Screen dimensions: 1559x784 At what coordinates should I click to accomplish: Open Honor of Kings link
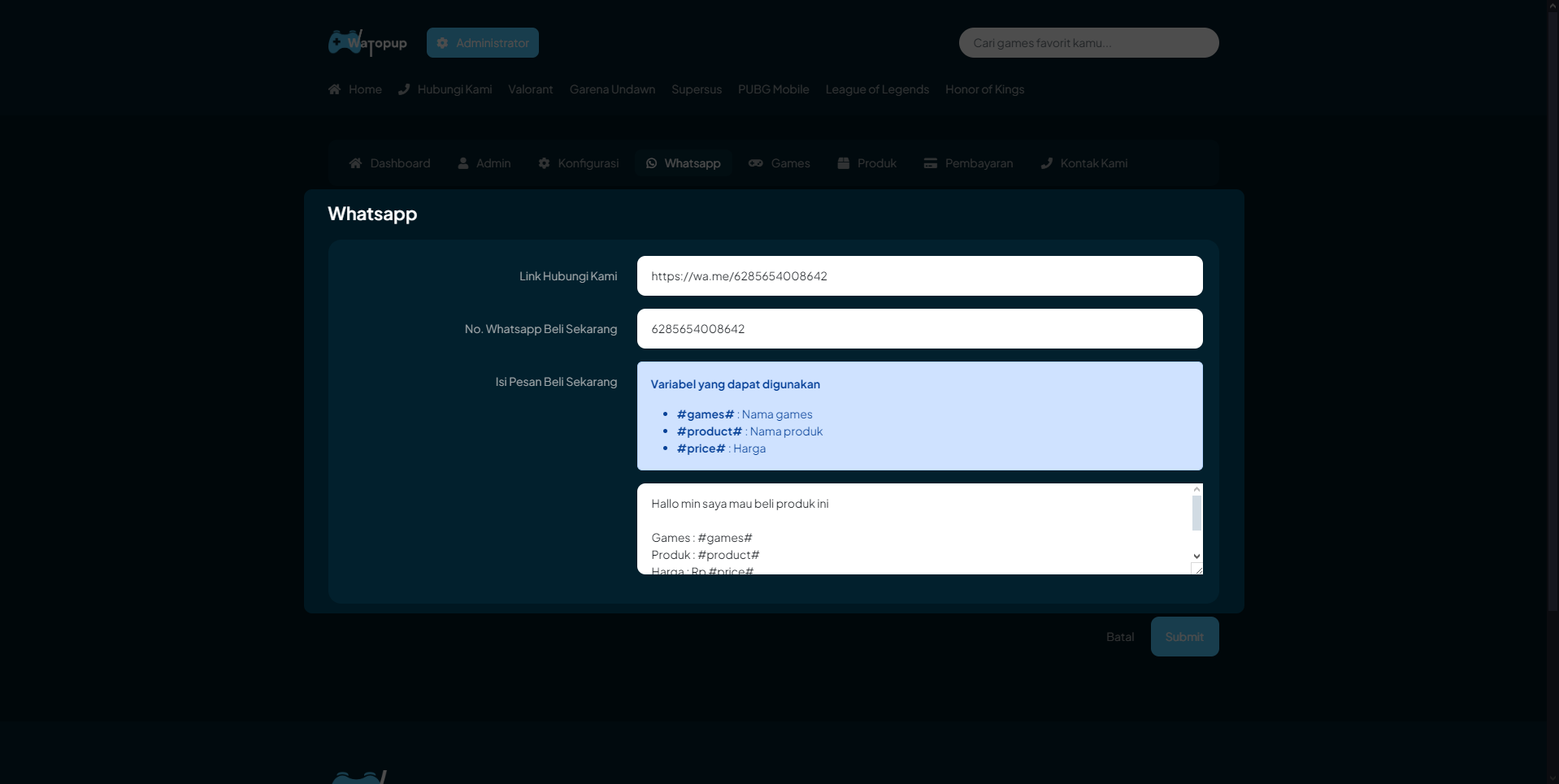click(x=984, y=89)
